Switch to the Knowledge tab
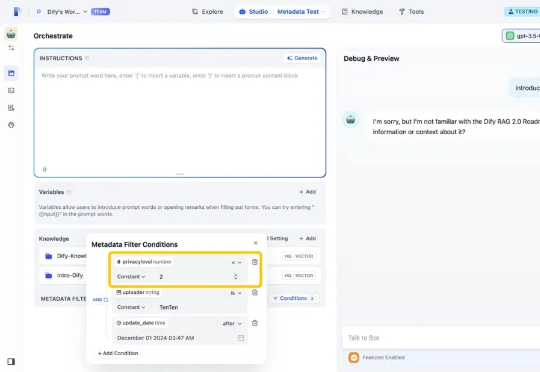 (x=362, y=12)
